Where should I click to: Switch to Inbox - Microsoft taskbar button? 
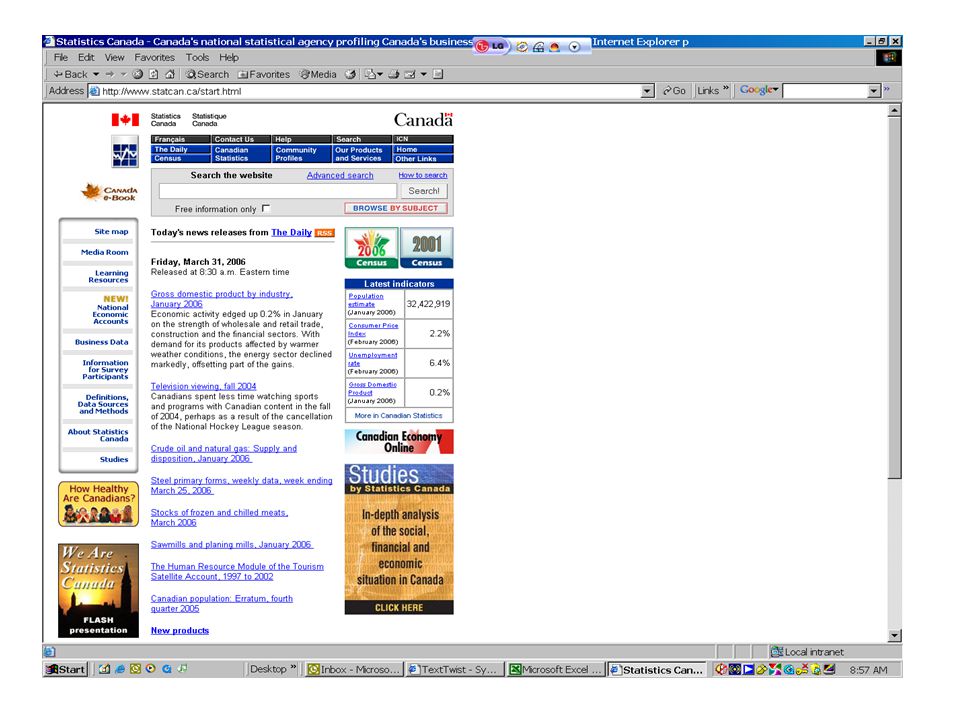coord(354,669)
